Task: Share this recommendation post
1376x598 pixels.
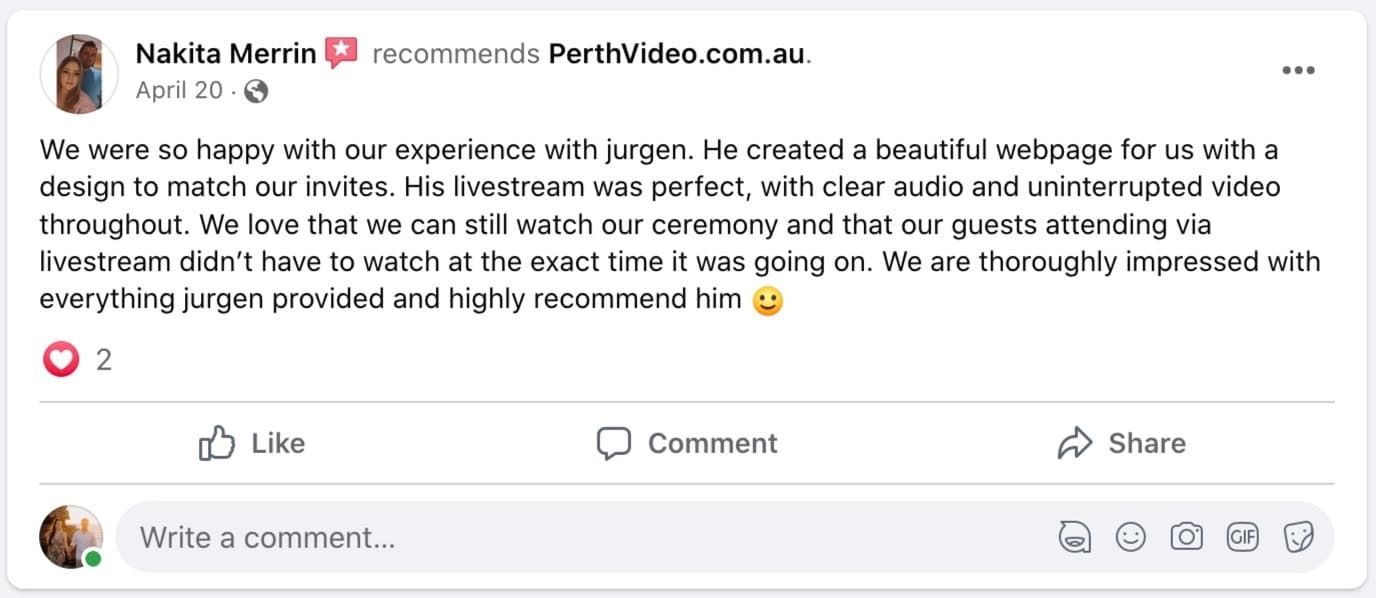Action: [x=1121, y=443]
